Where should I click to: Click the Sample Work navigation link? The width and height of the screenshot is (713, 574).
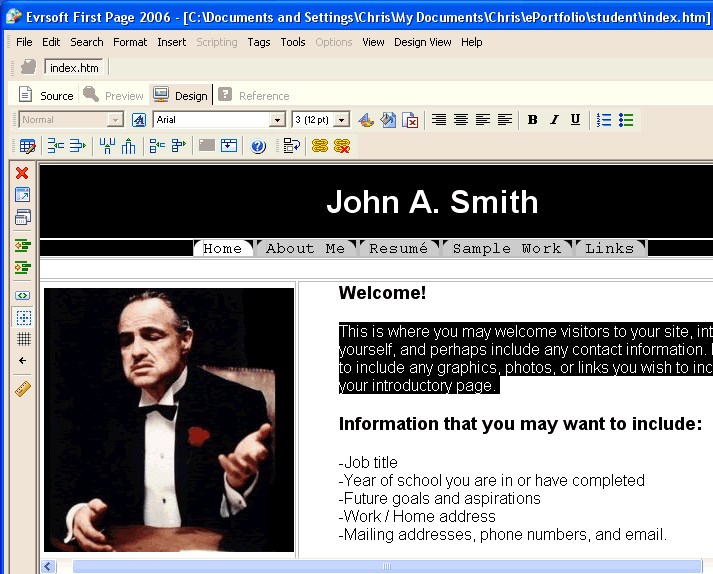point(506,248)
